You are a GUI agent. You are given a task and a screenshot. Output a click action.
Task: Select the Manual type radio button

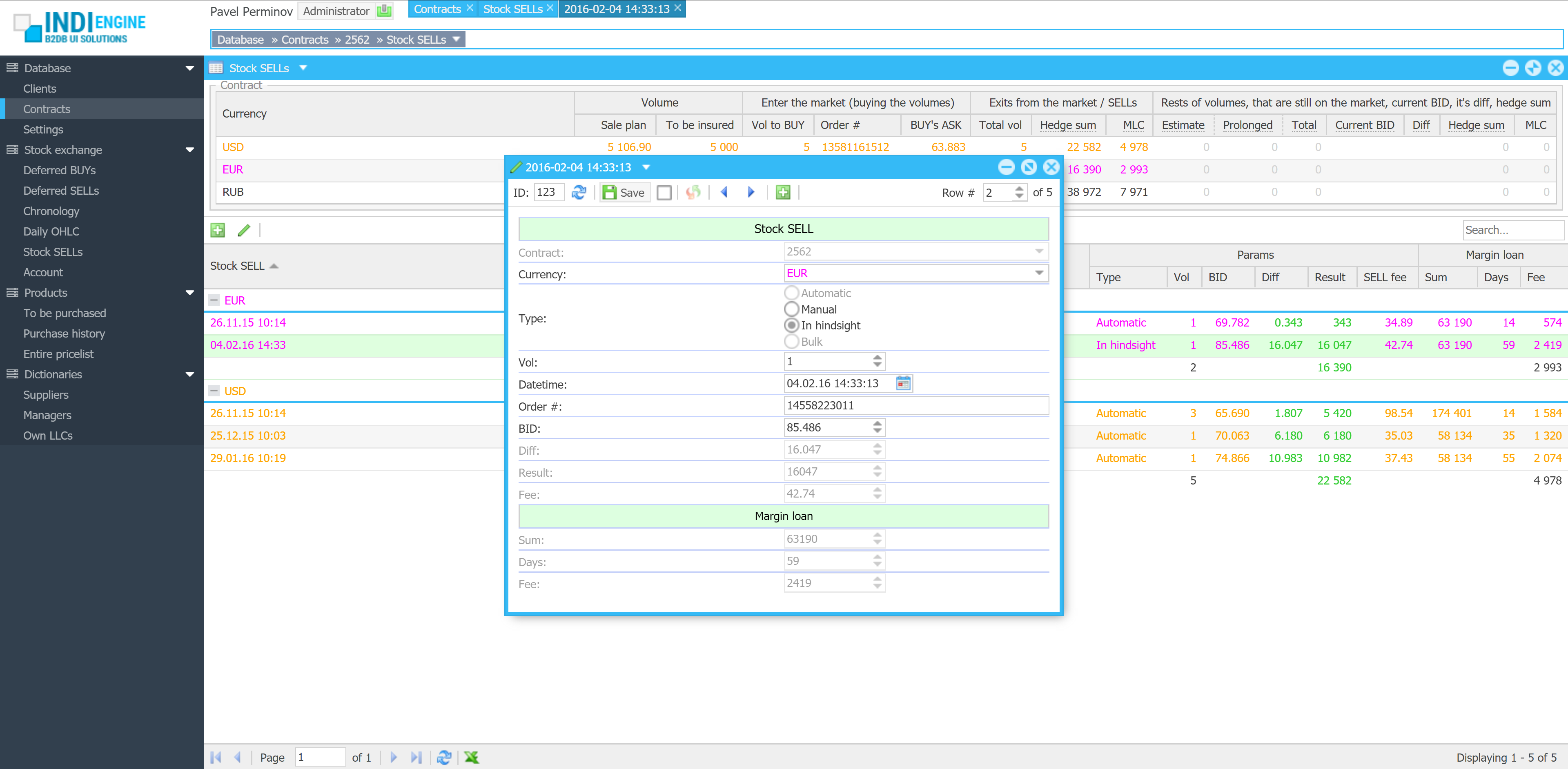pos(791,309)
